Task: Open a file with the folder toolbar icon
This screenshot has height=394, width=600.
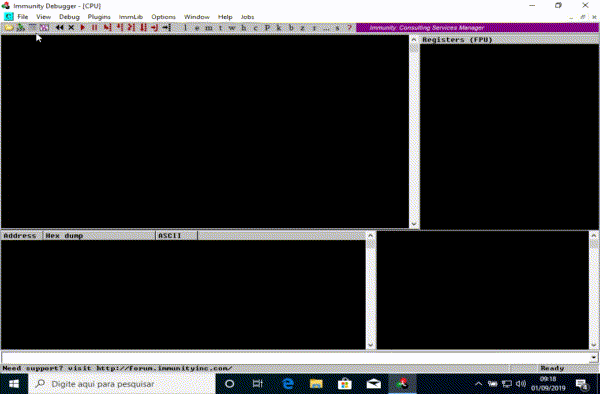Action: tap(9, 28)
